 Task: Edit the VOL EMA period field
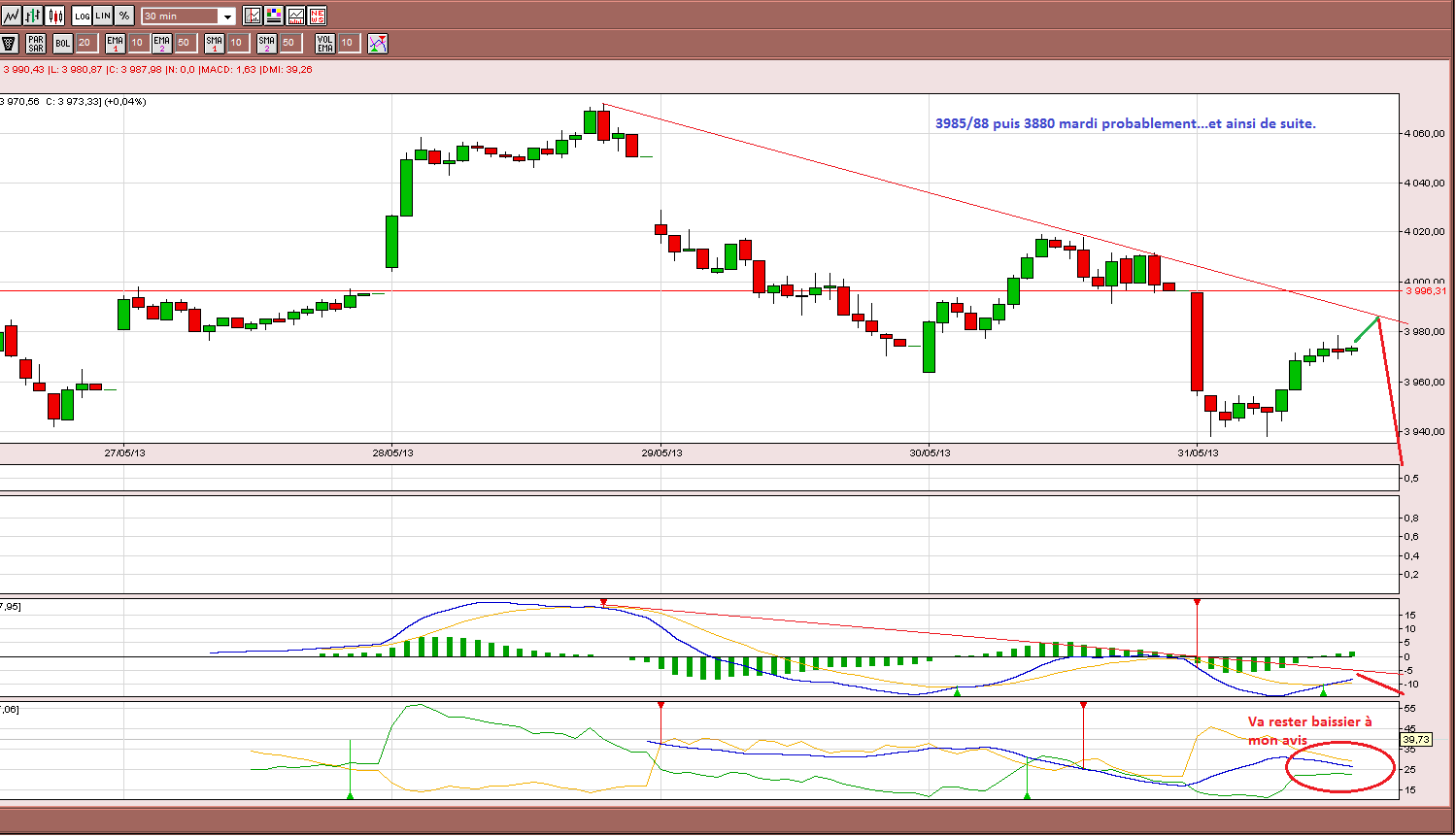[x=349, y=43]
